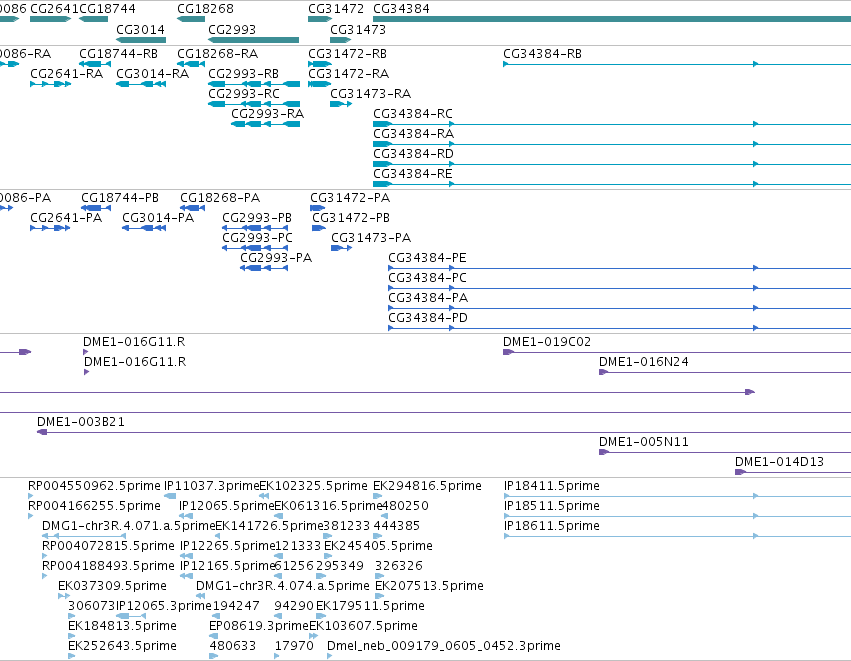Open protein label CG34384-PE
Image resolution: width=851 pixels, height=661 pixels.
click(x=428, y=258)
